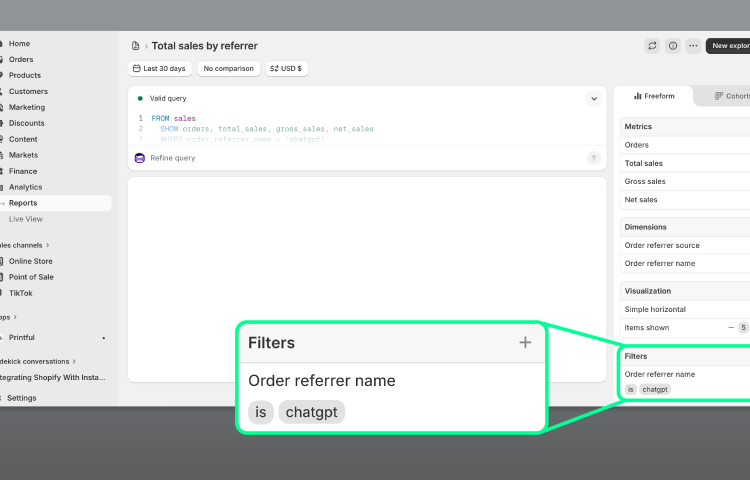Click the chatgpt filter value chip

(x=311, y=412)
